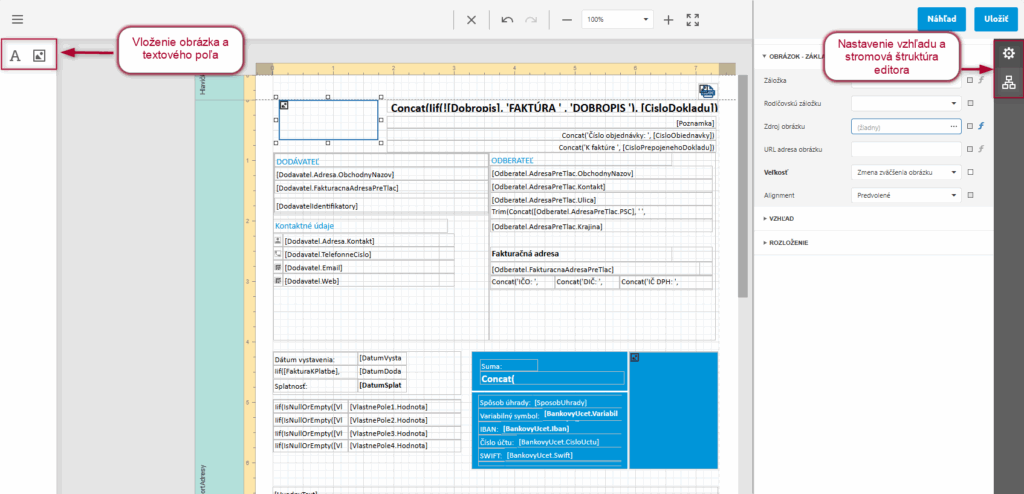Toggle the checkbox beside Veľkosť
Viewport: 1024px width, 494px height.
[x=969, y=172]
